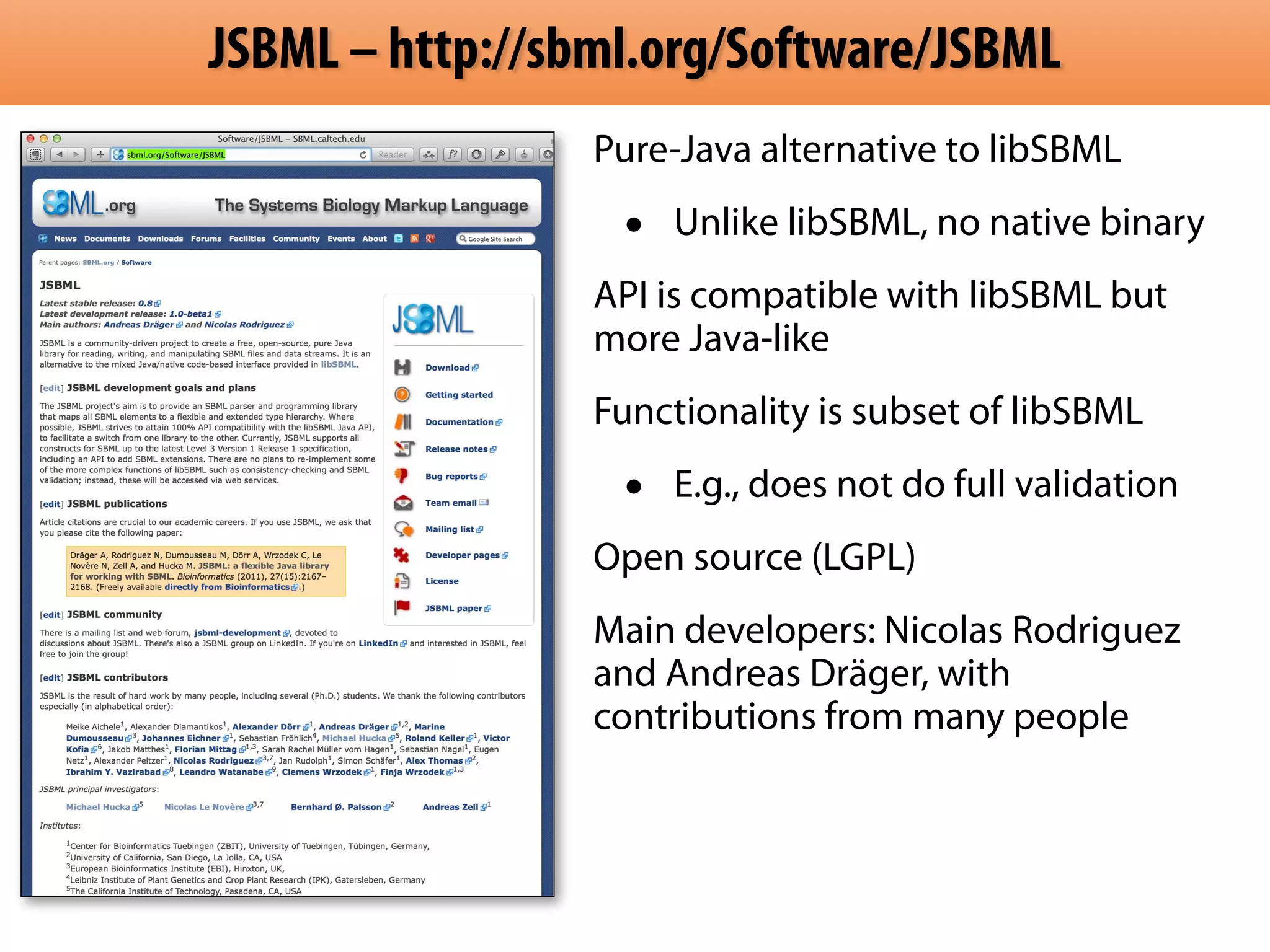Open the LinkedIn group link
Viewport: 1270px width, 952px height.
click(382, 643)
